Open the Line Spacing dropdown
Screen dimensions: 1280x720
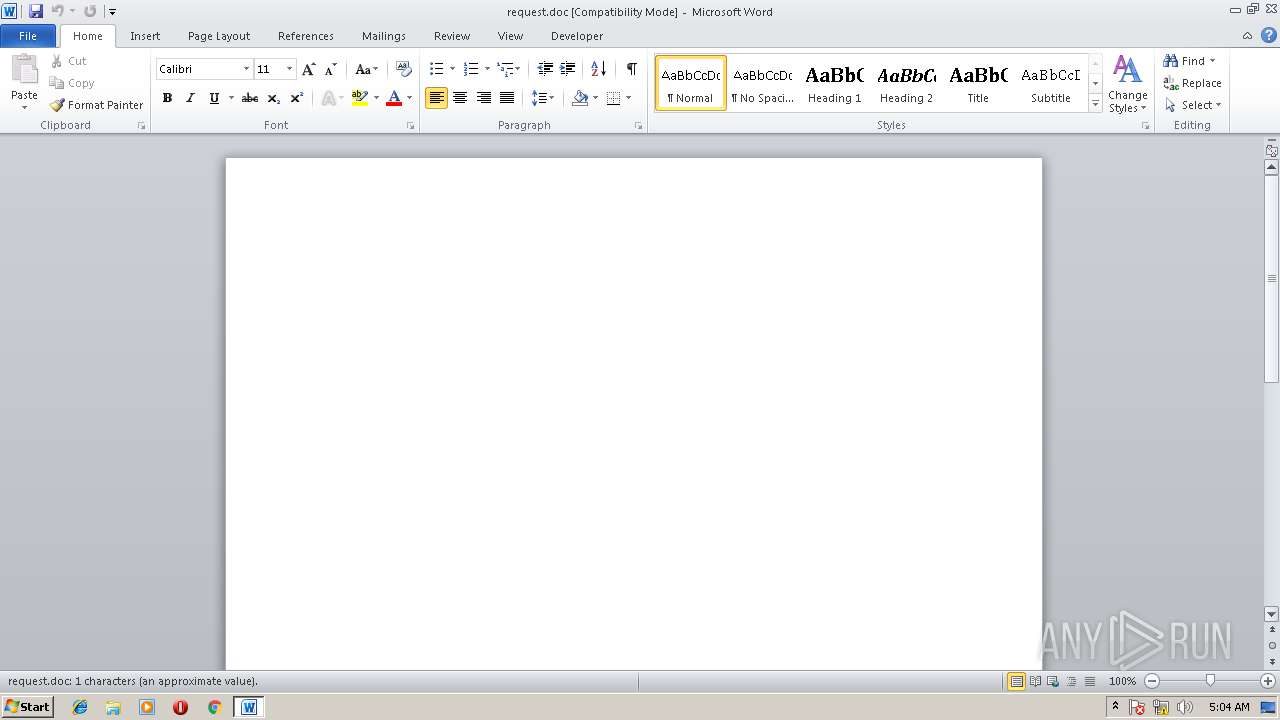(x=543, y=98)
